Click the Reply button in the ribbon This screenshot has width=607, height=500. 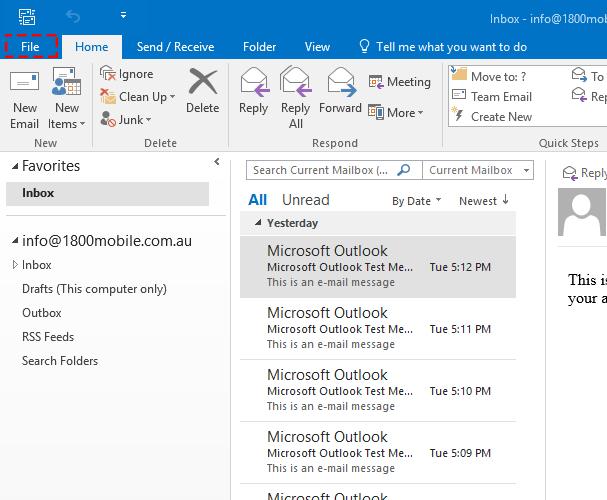[254, 91]
